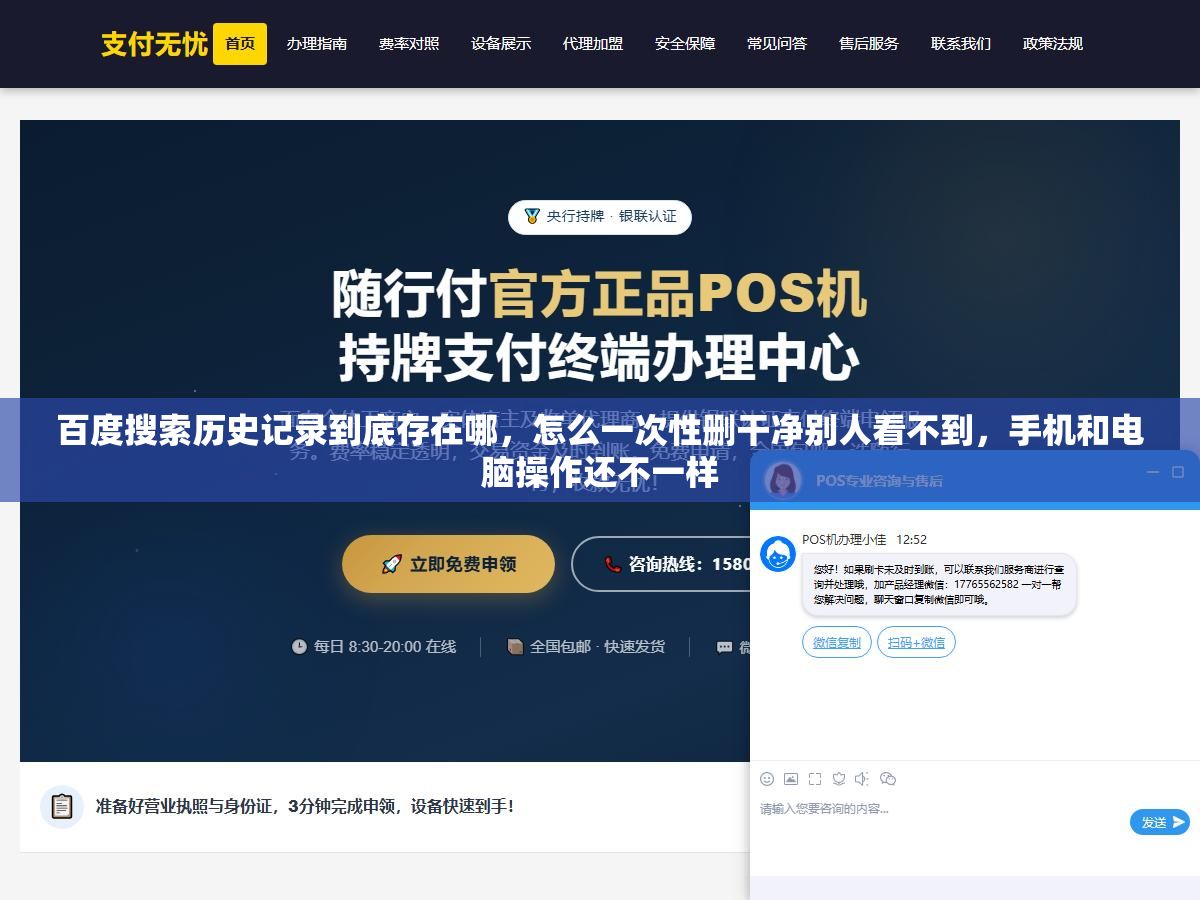1200x900 pixels.
Task: Click the 全国包邮 · 快速发货 text
Action: pos(597,647)
